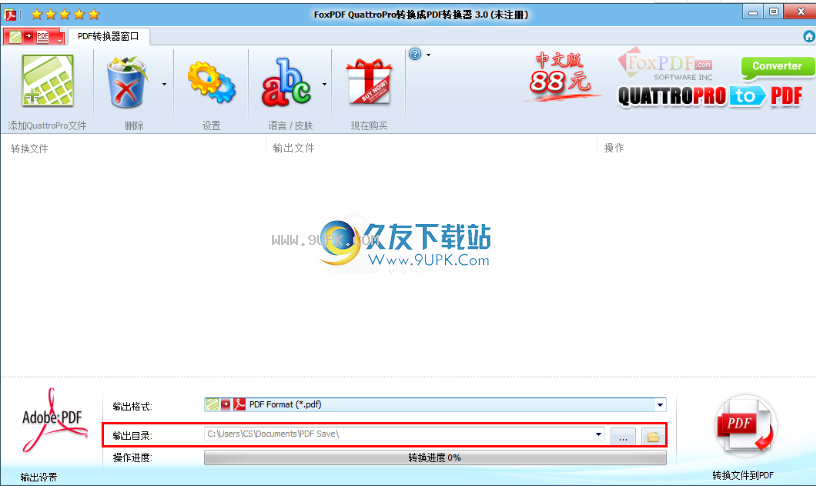This screenshot has width=816, height=486.
Task: Click the 转换文件到PDF label
Action: [743, 475]
